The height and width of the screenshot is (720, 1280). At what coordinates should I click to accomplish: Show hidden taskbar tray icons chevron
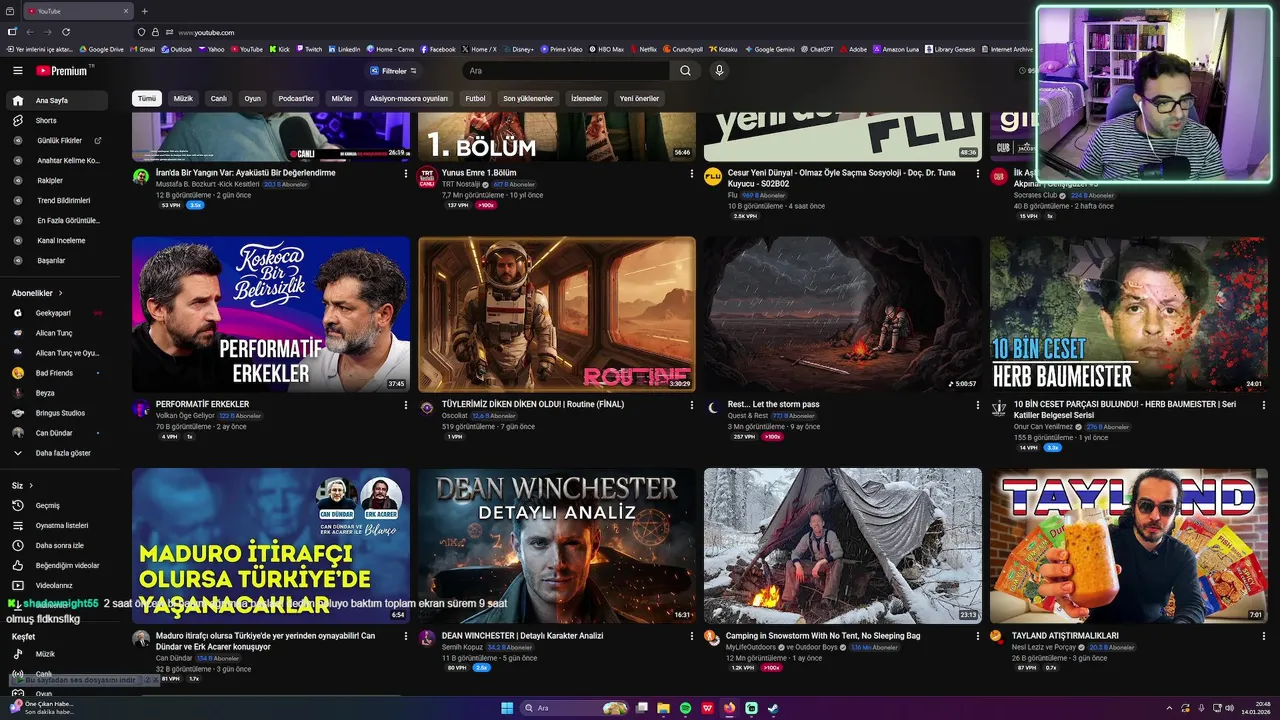pyautogui.click(x=1169, y=708)
